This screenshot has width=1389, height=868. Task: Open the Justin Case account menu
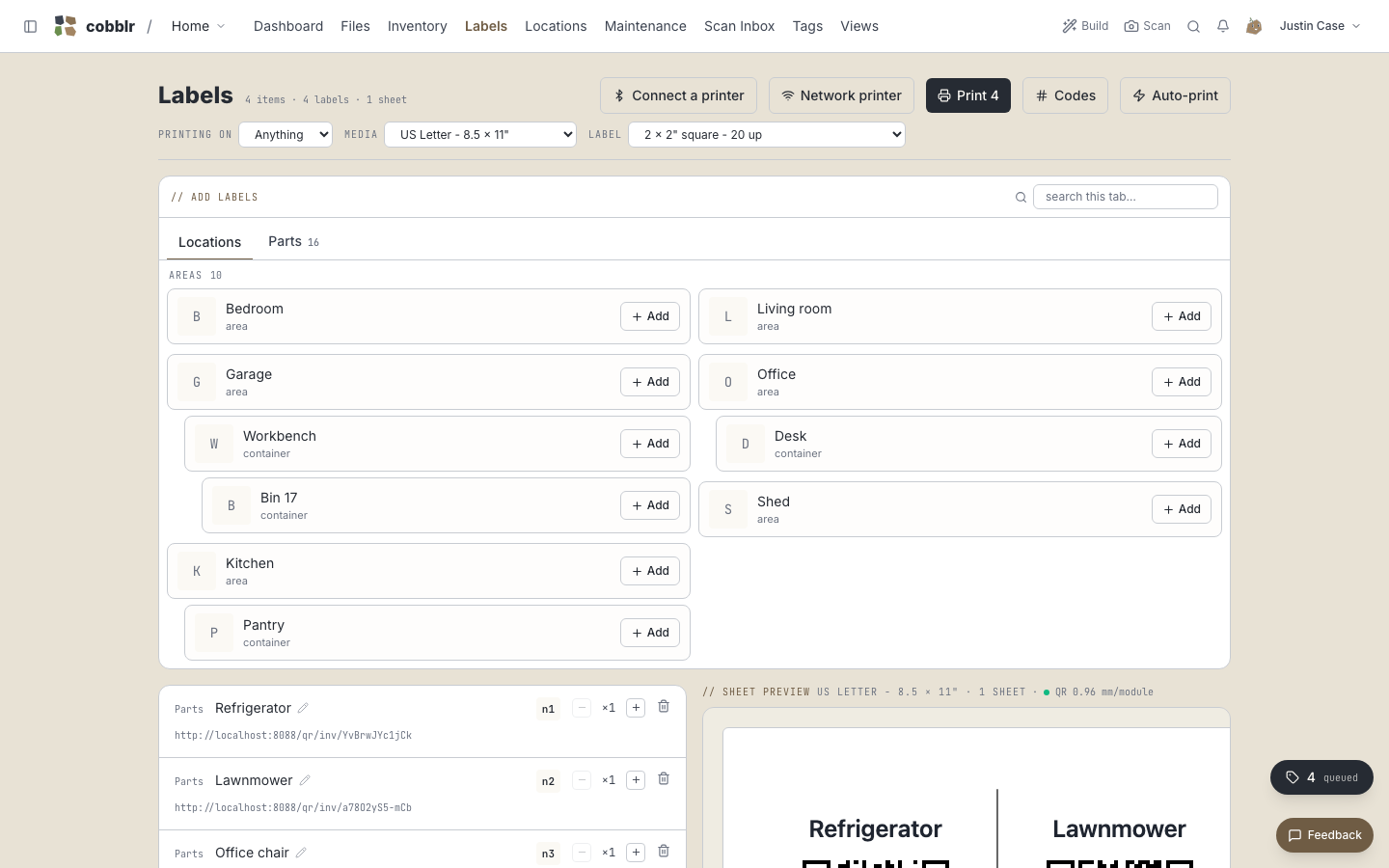click(1320, 26)
